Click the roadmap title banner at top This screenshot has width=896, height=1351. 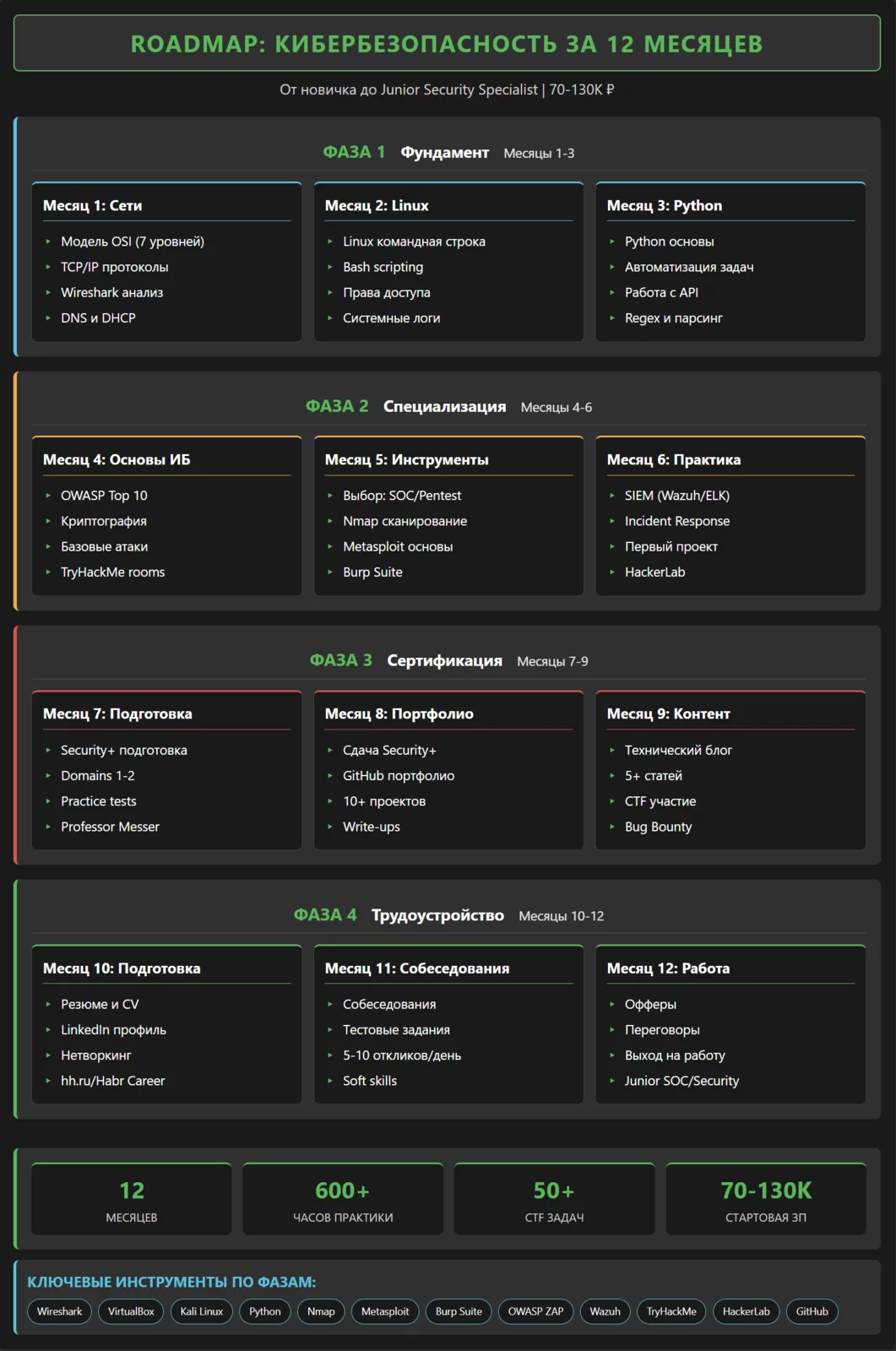(x=447, y=44)
